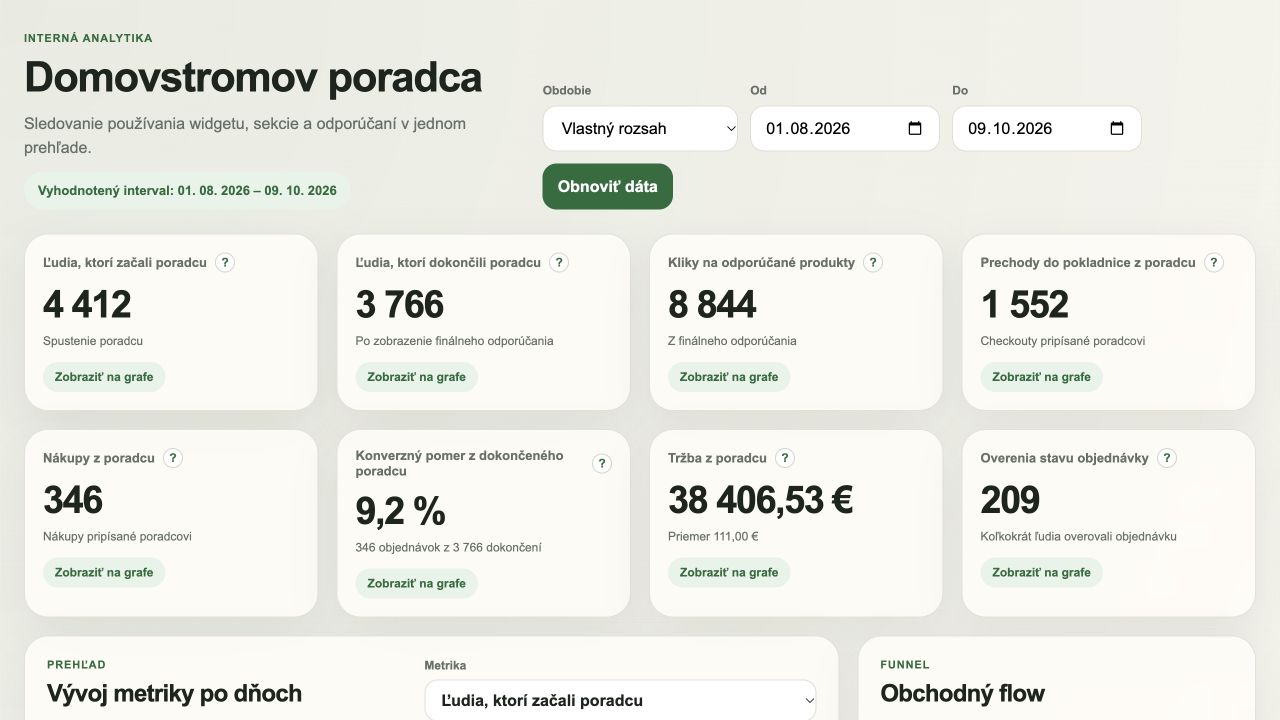Click text Nákupy pripísané poradcovi

[x=117, y=536]
